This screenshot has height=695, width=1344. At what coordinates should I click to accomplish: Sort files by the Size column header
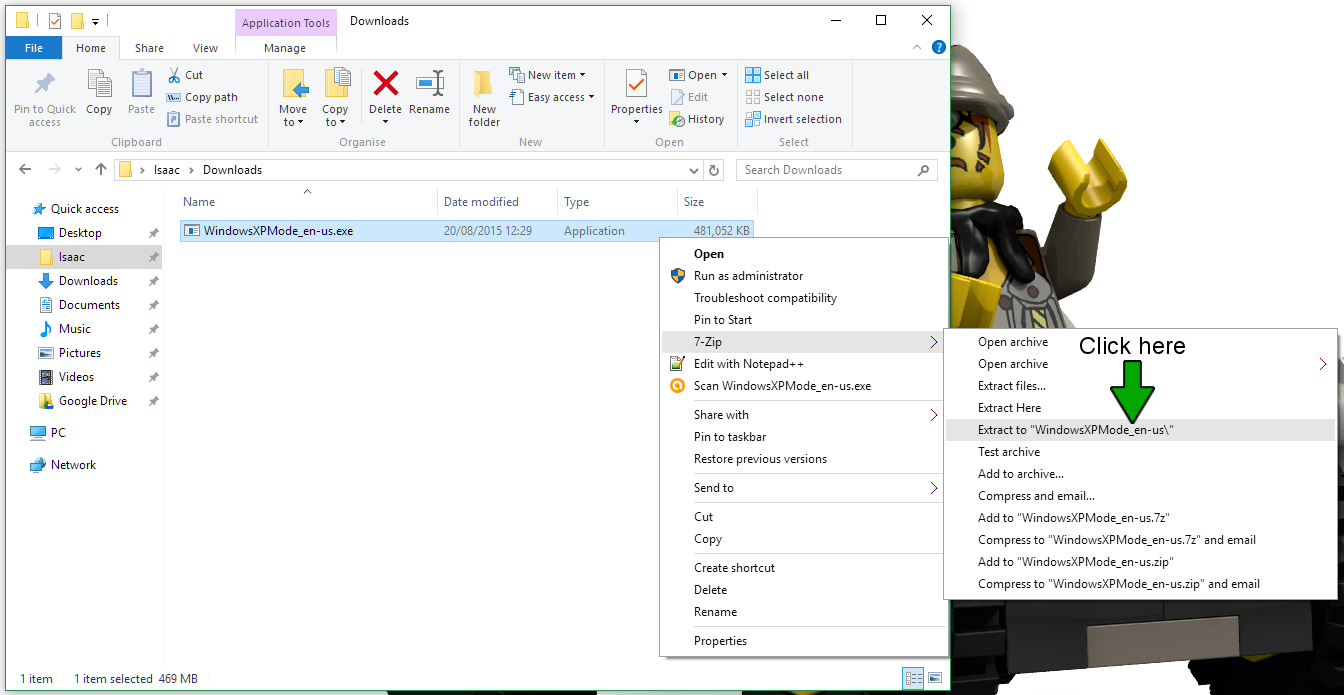717,202
